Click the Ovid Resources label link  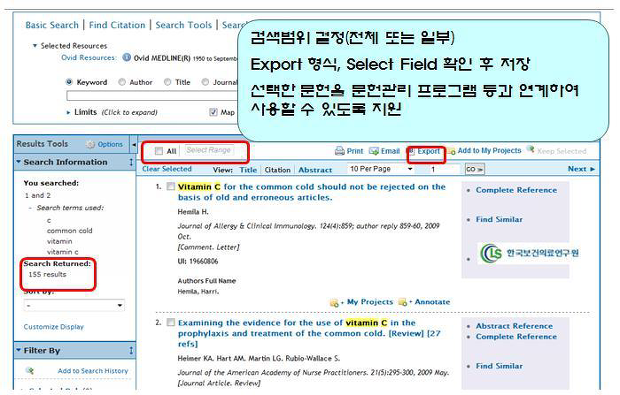(x=89, y=57)
